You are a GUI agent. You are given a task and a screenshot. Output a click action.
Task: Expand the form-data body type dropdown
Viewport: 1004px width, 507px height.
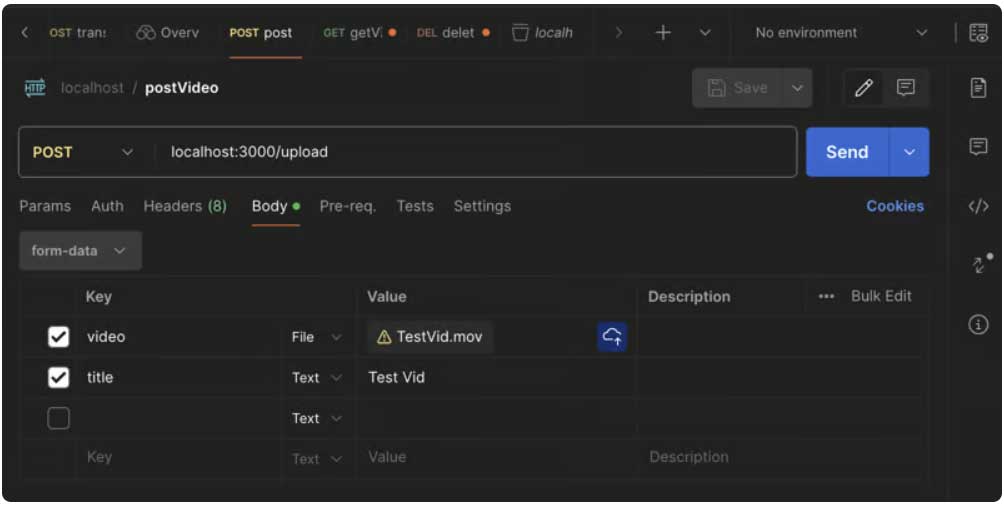(x=80, y=251)
